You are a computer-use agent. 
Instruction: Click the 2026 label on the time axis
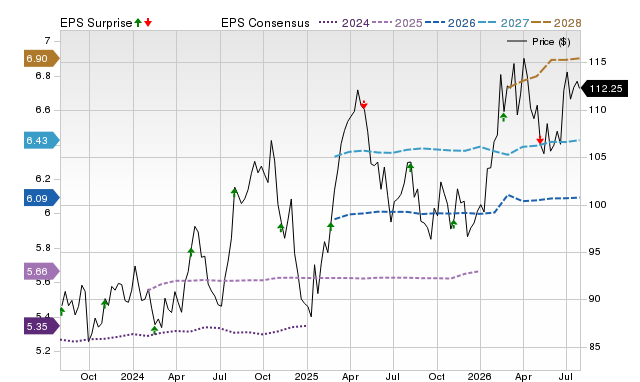click(x=480, y=376)
